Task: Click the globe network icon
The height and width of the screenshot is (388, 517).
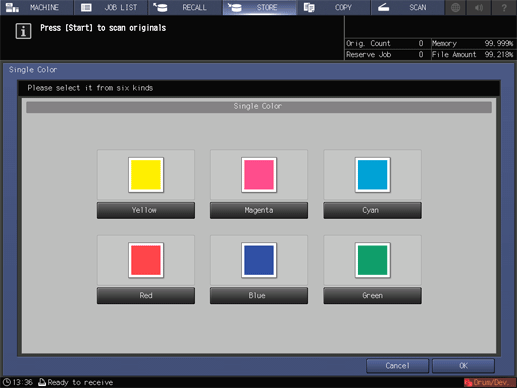Action: (455, 7)
